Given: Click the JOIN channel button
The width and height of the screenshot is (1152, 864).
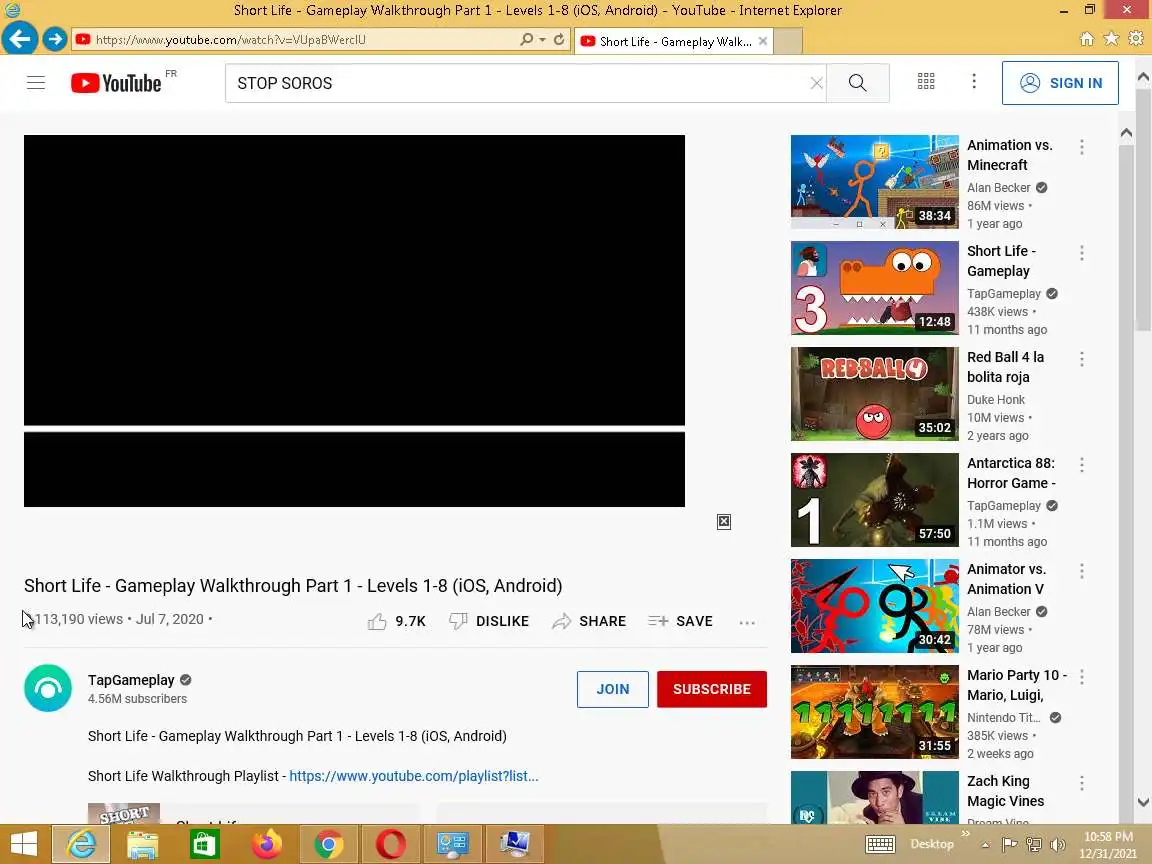Looking at the screenshot, I should [613, 689].
